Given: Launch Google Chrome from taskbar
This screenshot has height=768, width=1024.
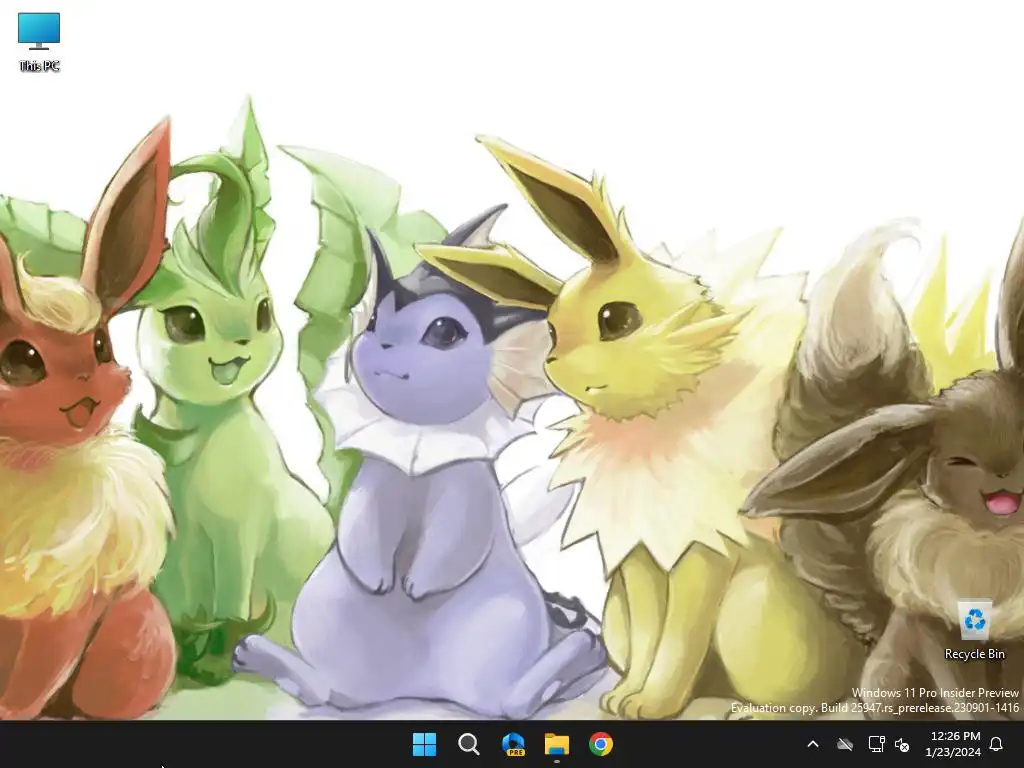Looking at the screenshot, I should coord(601,744).
